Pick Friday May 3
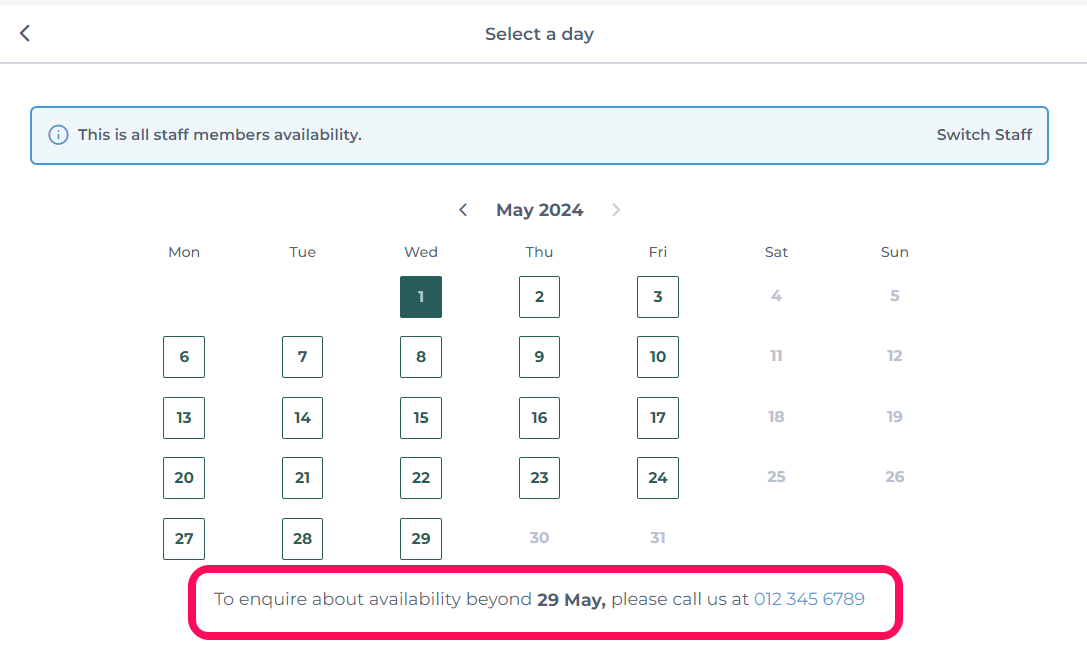1087x671 pixels. [x=658, y=297]
